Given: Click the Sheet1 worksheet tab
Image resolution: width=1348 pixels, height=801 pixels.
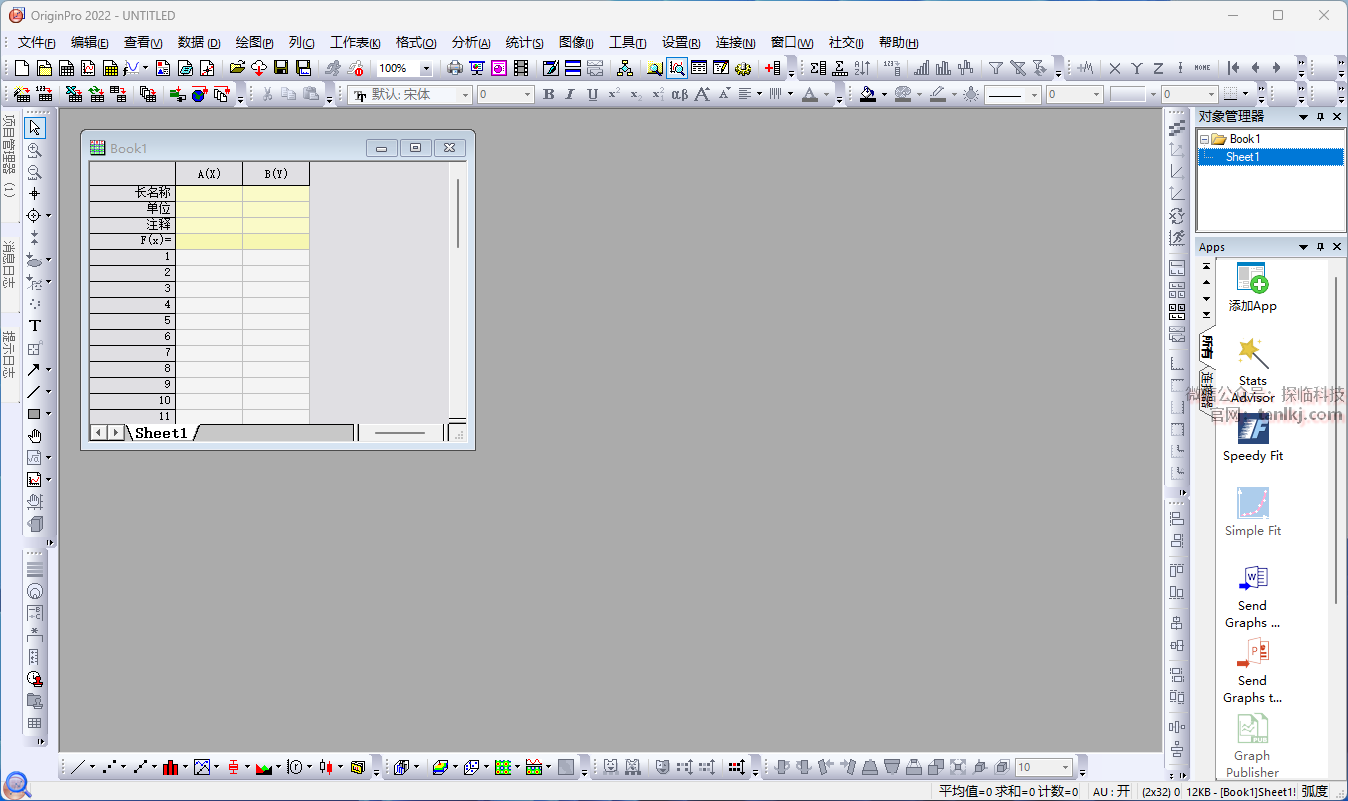Looking at the screenshot, I should (x=161, y=433).
